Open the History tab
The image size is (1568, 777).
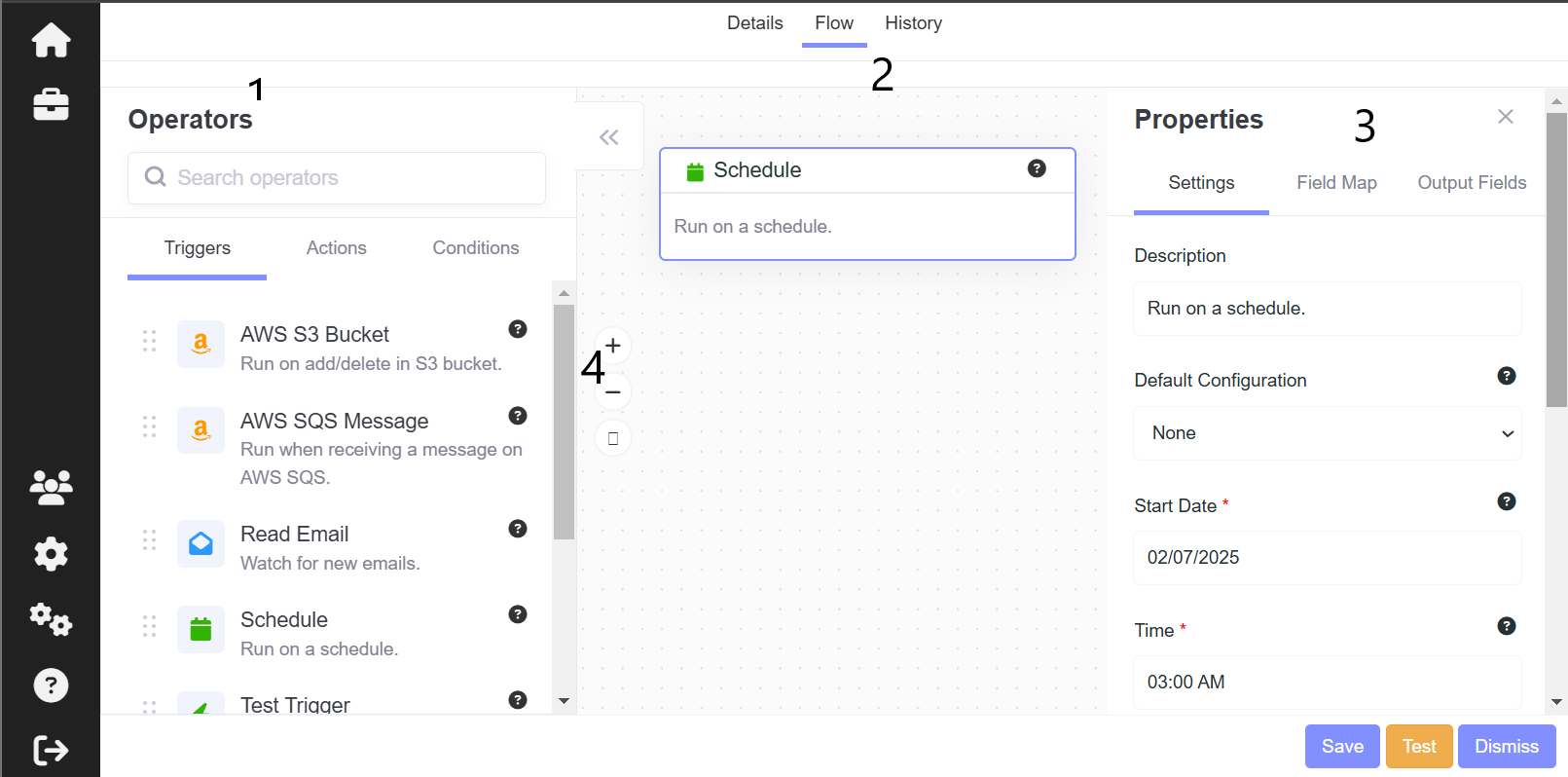913,23
